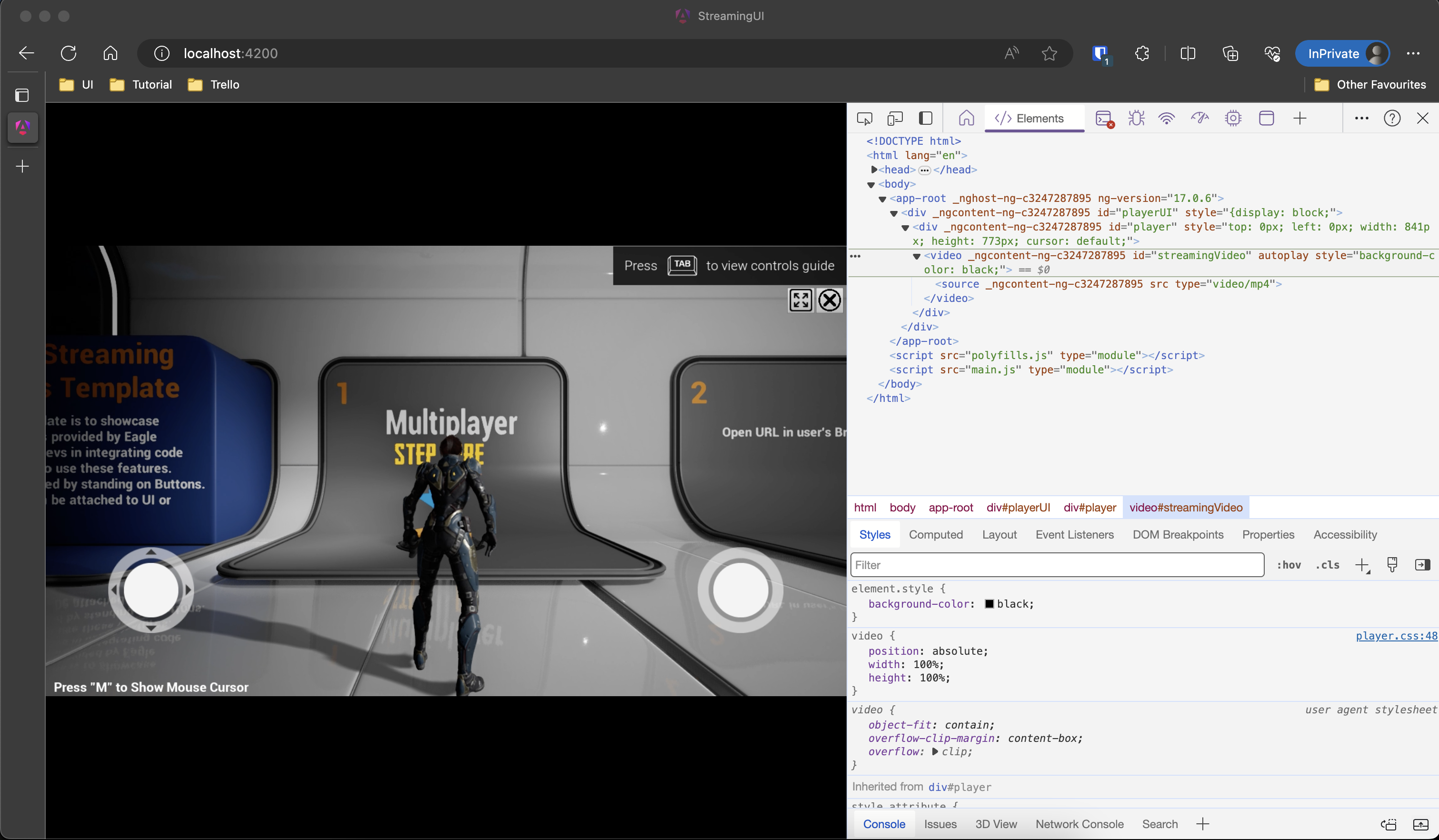The height and width of the screenshot is (840, 1439).
Task: Click the InPrivate profile button
Action: (1341, 54)
